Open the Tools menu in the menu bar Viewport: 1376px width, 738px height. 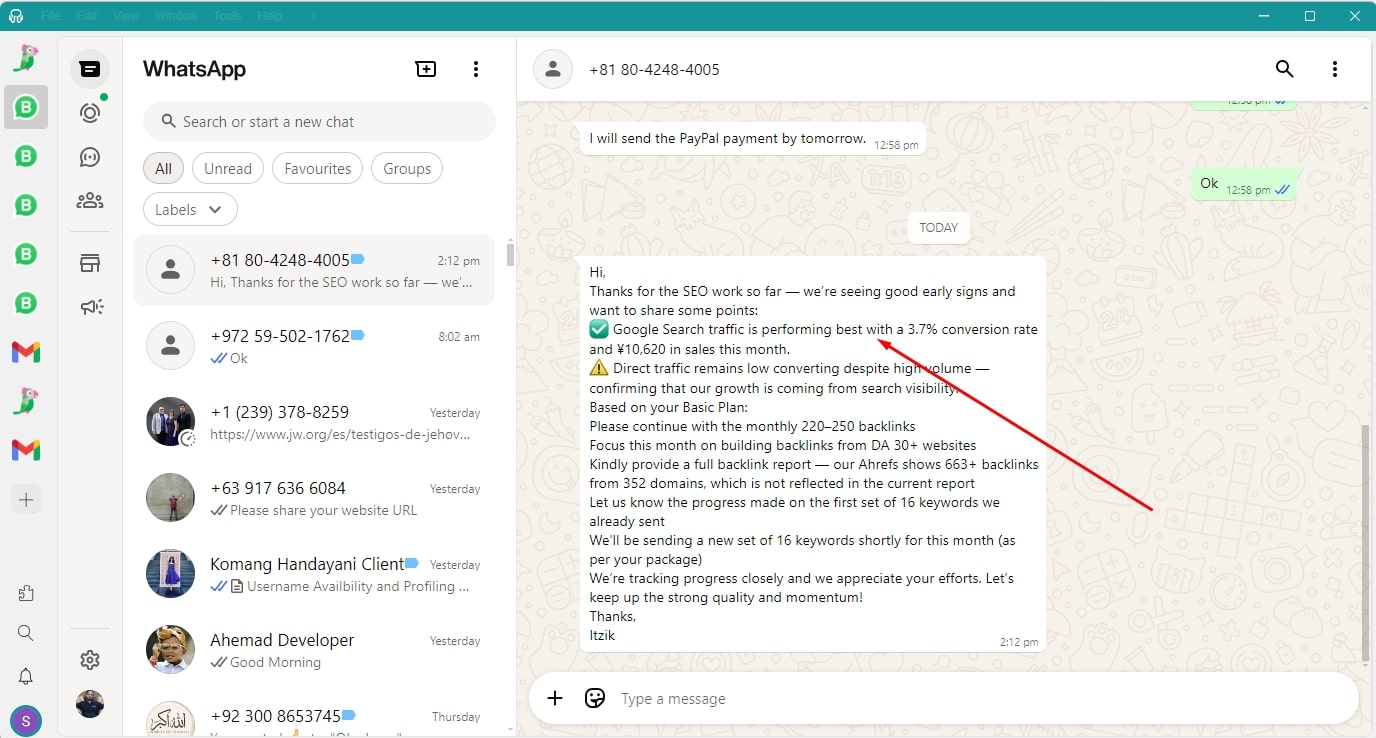(x=227, y=16)
